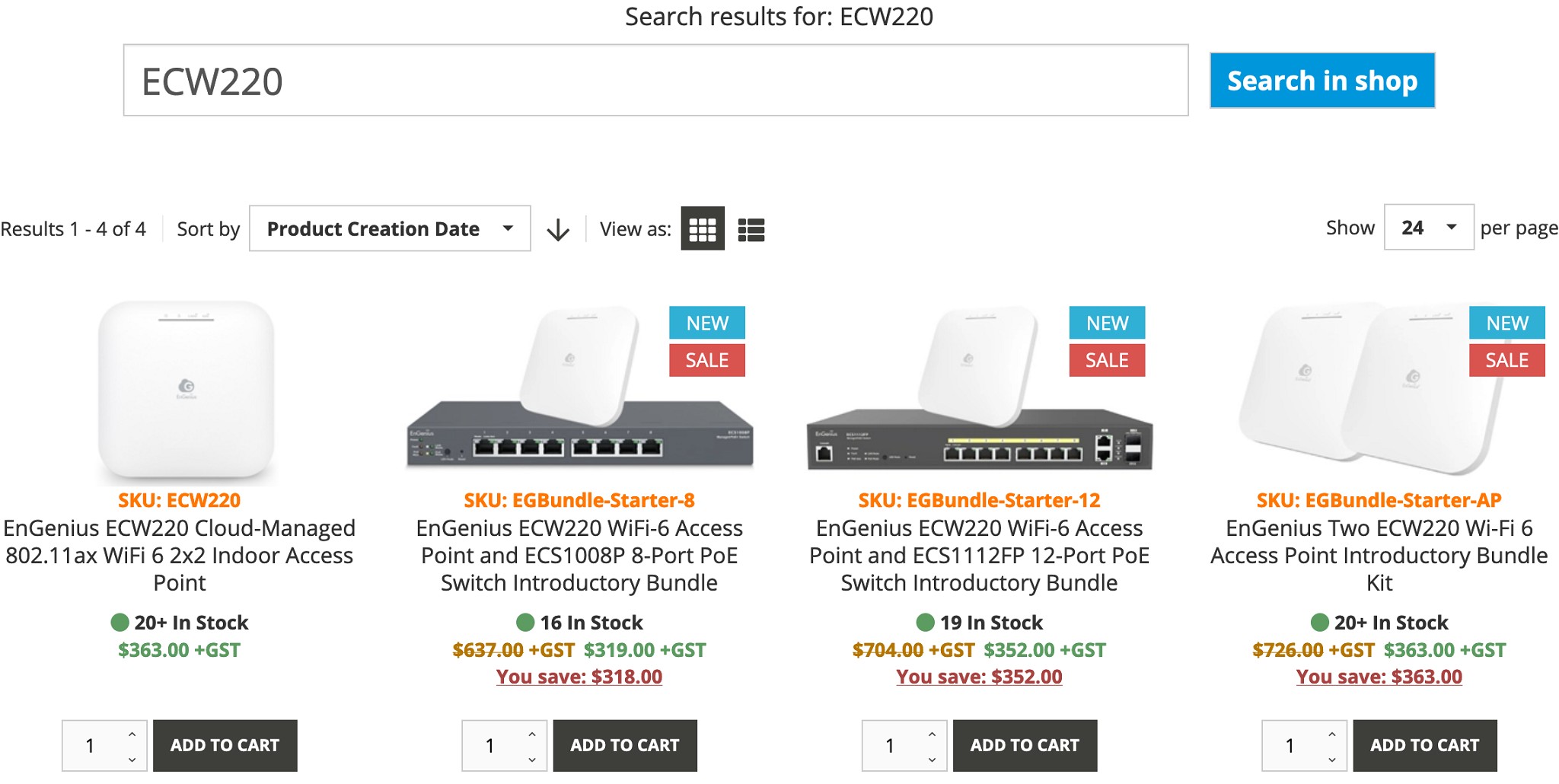Add the Starter-AP bundle to cart

(1424, 746)
